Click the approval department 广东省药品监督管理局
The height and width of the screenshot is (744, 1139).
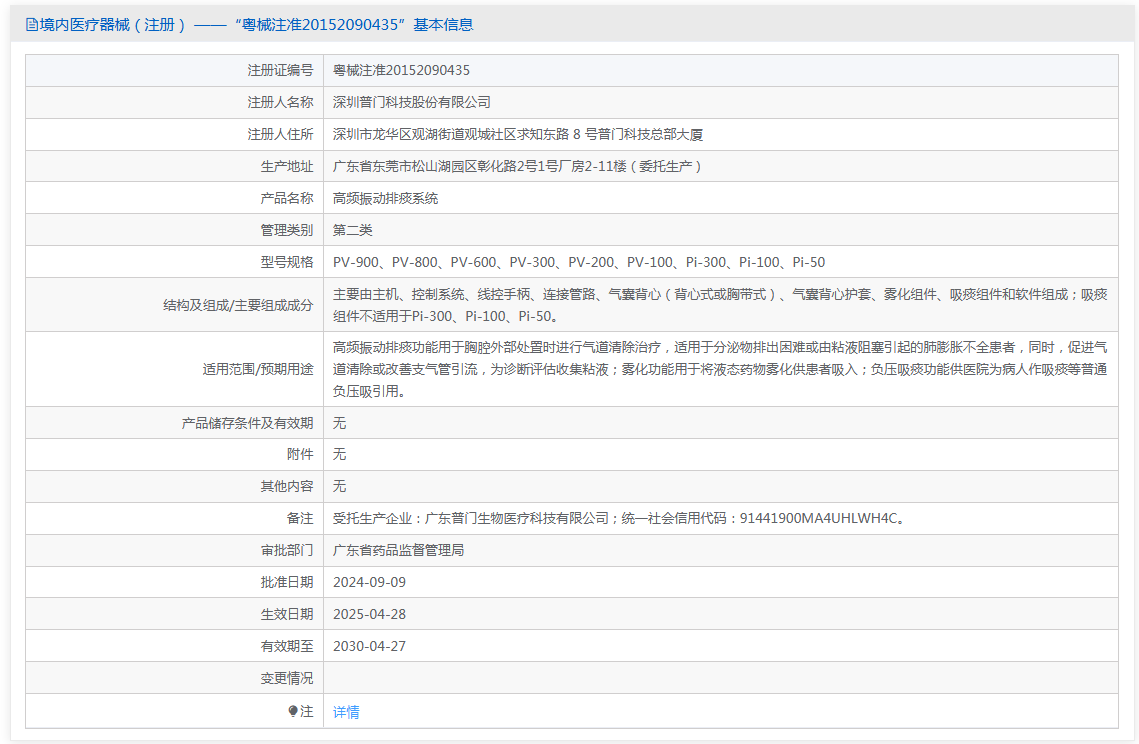coord(398,550)
